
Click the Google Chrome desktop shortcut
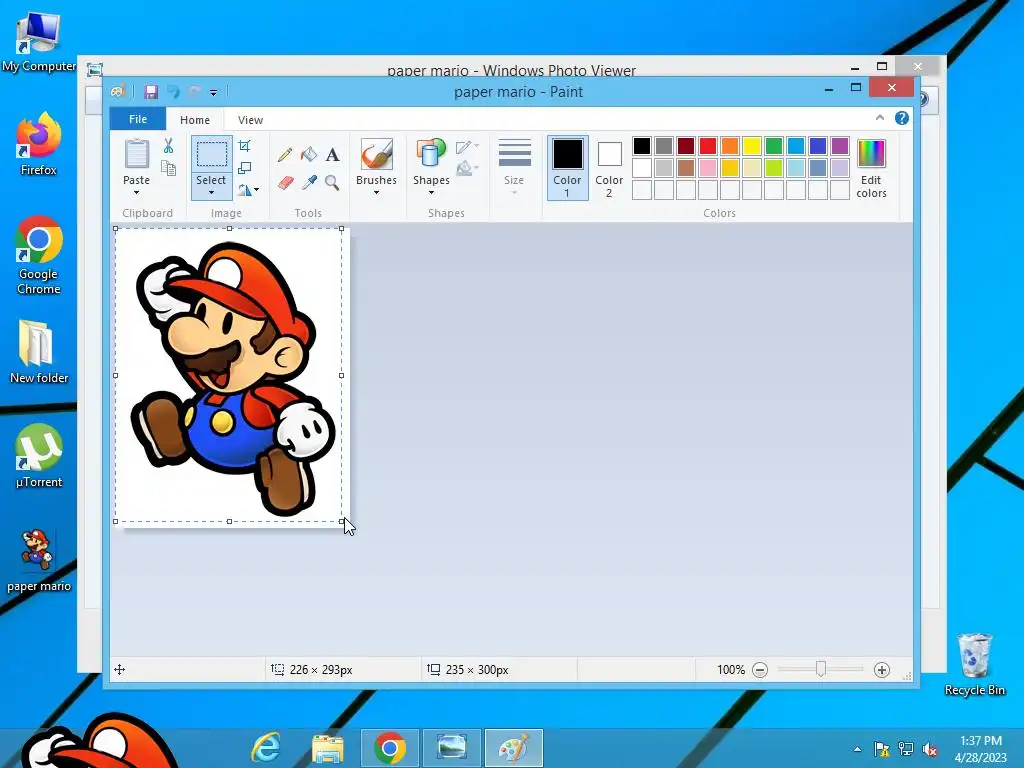tap(39, 255)
